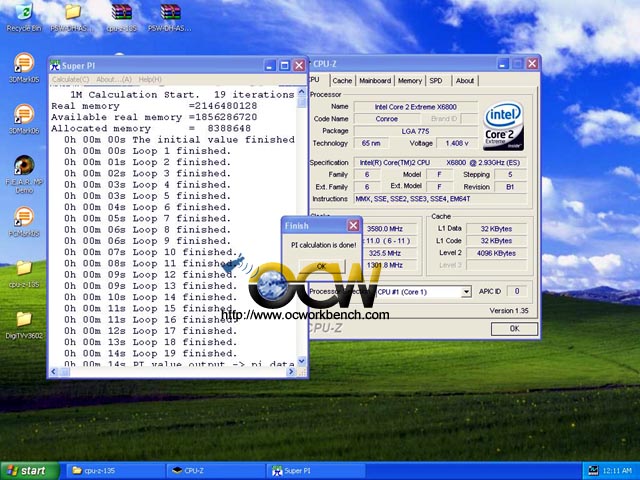Switch to the SPD tab in CPU-Z

[436, 80]
